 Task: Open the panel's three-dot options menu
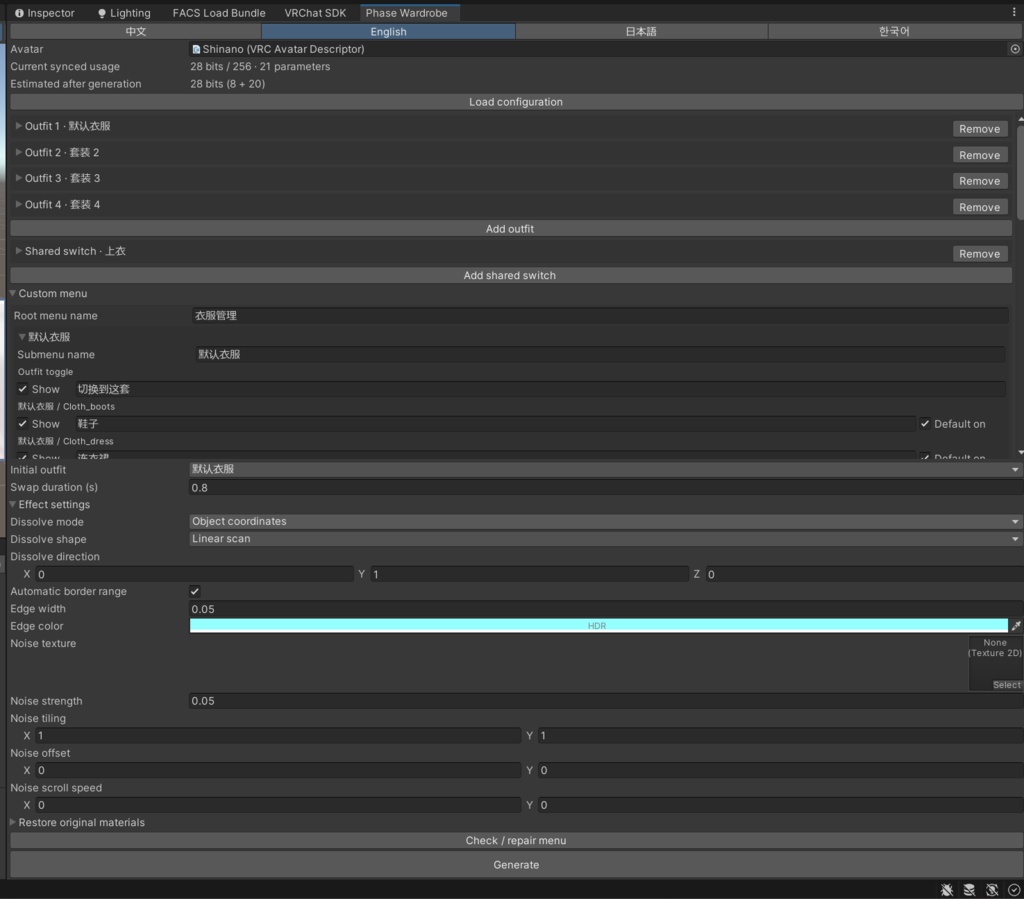(1014, 12)
